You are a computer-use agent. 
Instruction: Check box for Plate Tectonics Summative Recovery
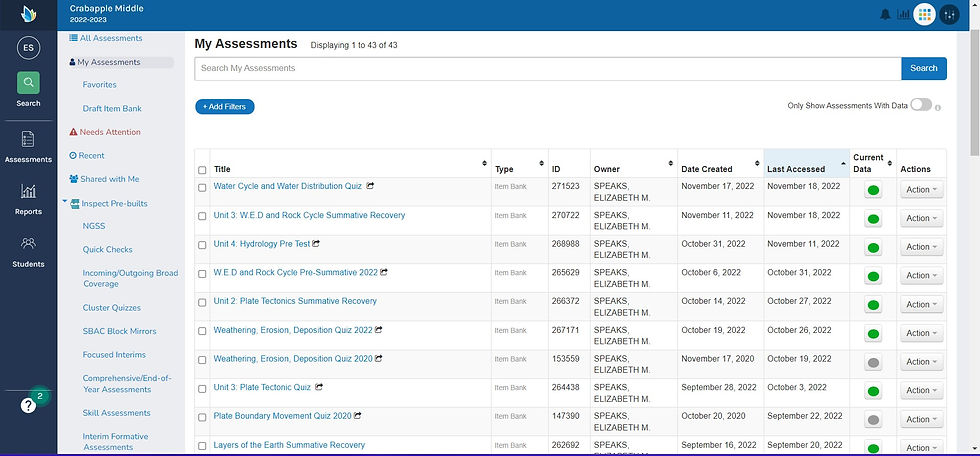click(202, 302)
